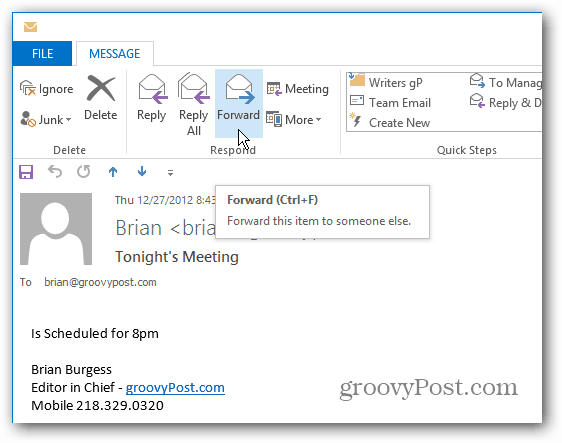Delete the message with the X button
Viewport: 562px width, 443px height.
[x=101, y=98]
